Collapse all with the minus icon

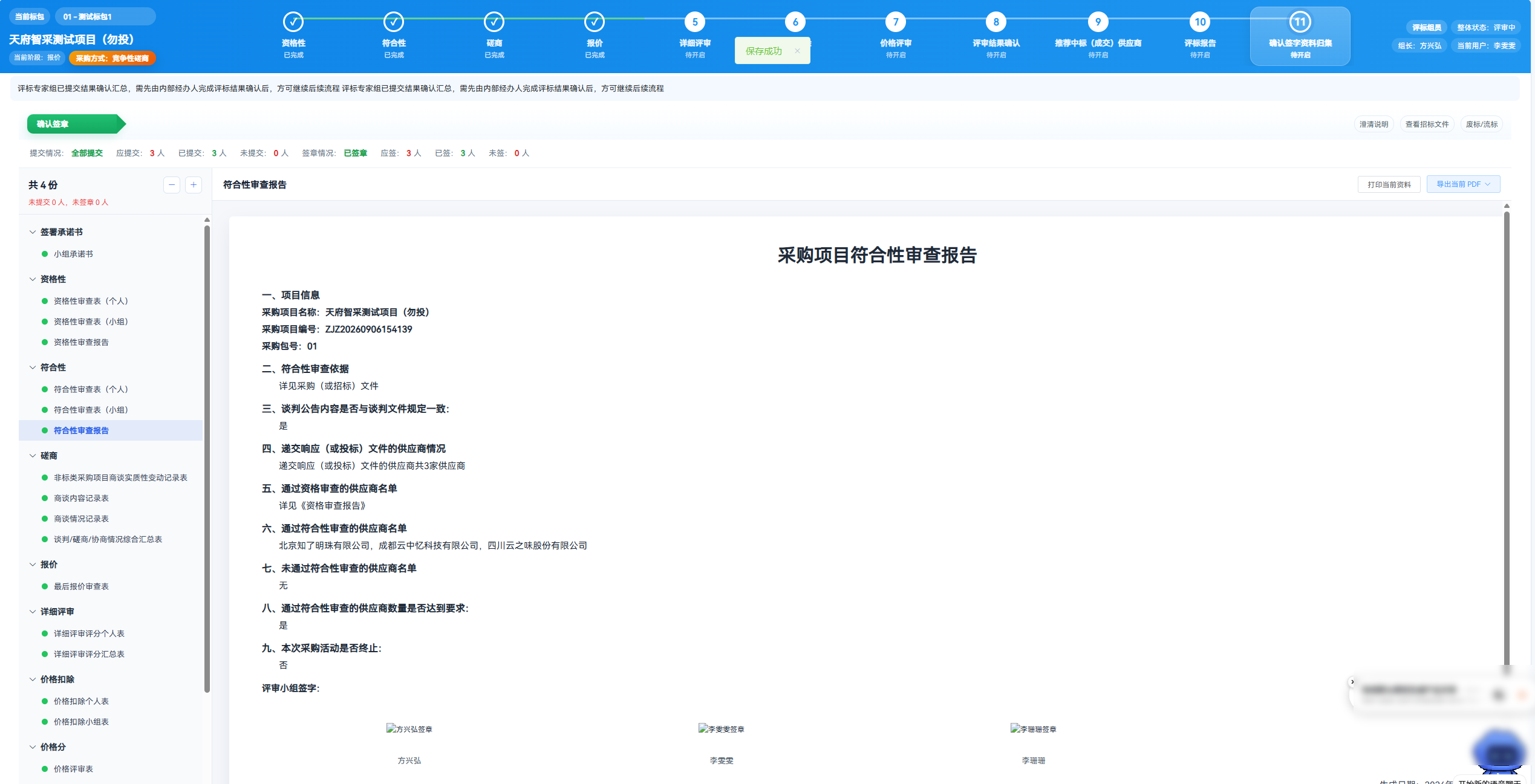click(172, 185)
